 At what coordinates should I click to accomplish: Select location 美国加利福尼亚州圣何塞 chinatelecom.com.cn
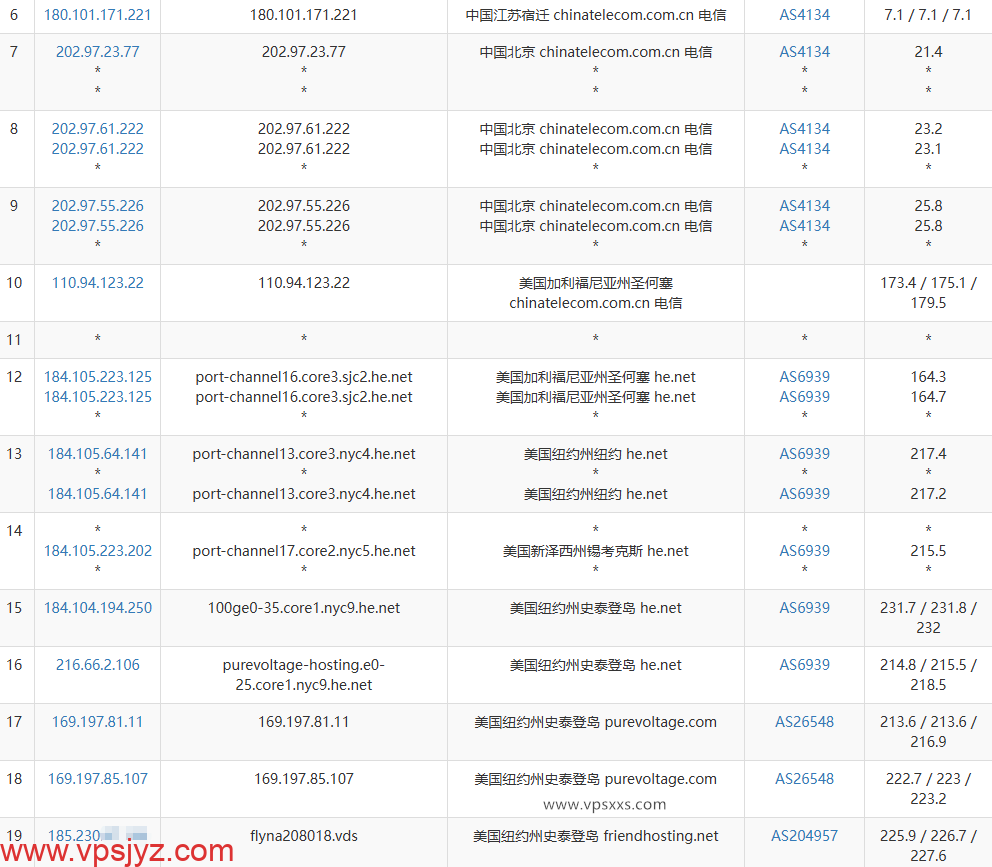pyautogui.click(x=595, y=292)
